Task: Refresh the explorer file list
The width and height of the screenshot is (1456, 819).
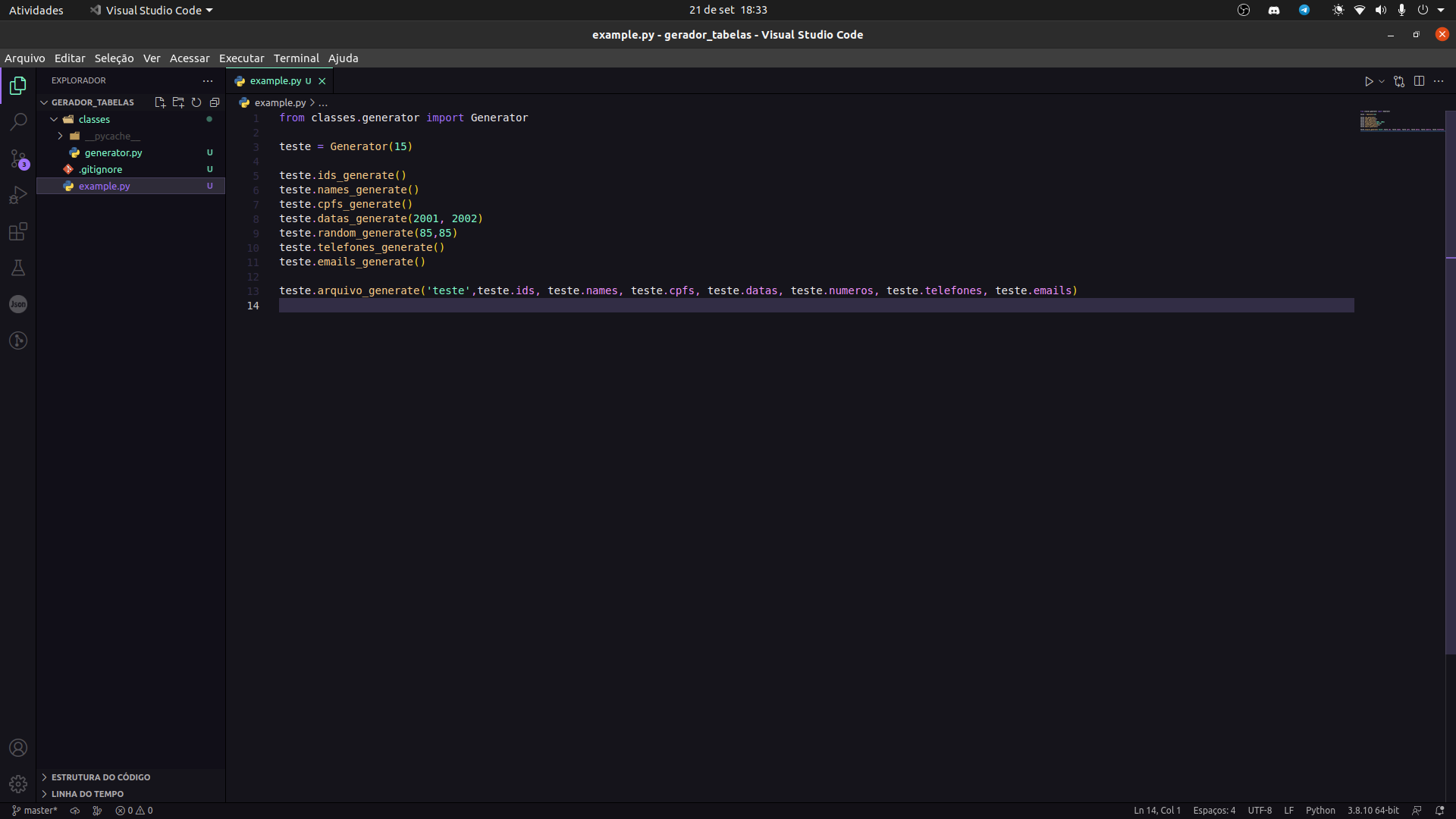Action: [x=196, y=102]
